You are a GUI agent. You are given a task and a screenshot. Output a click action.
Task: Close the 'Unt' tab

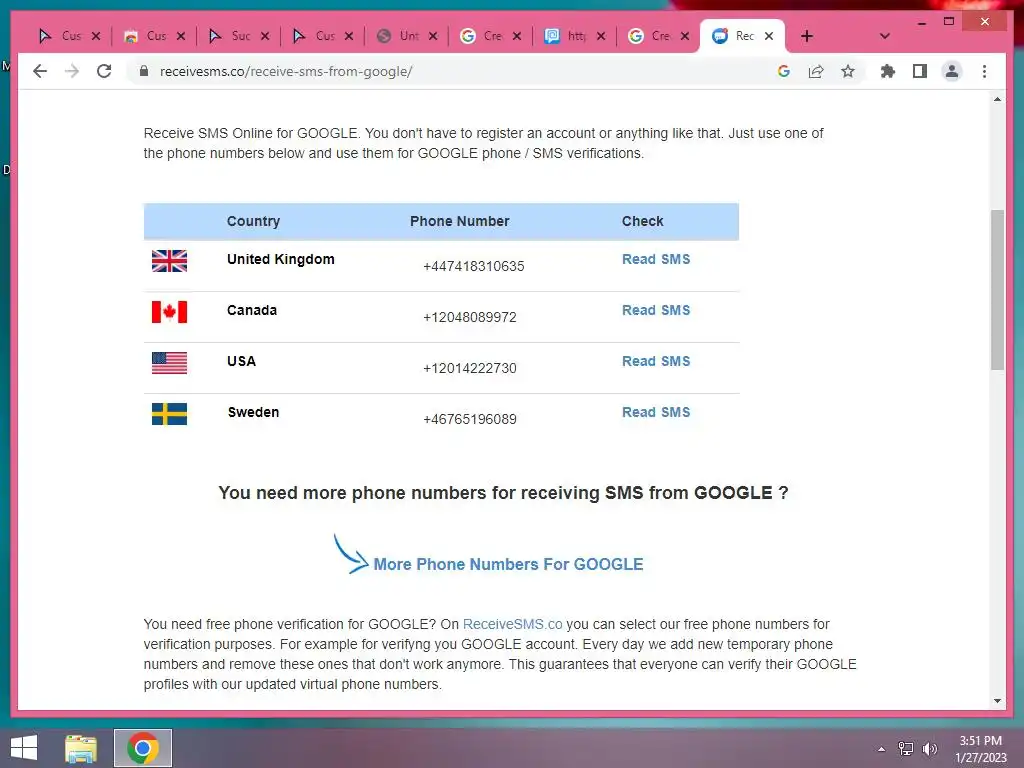pyautogui.click(x=432, y=36)
